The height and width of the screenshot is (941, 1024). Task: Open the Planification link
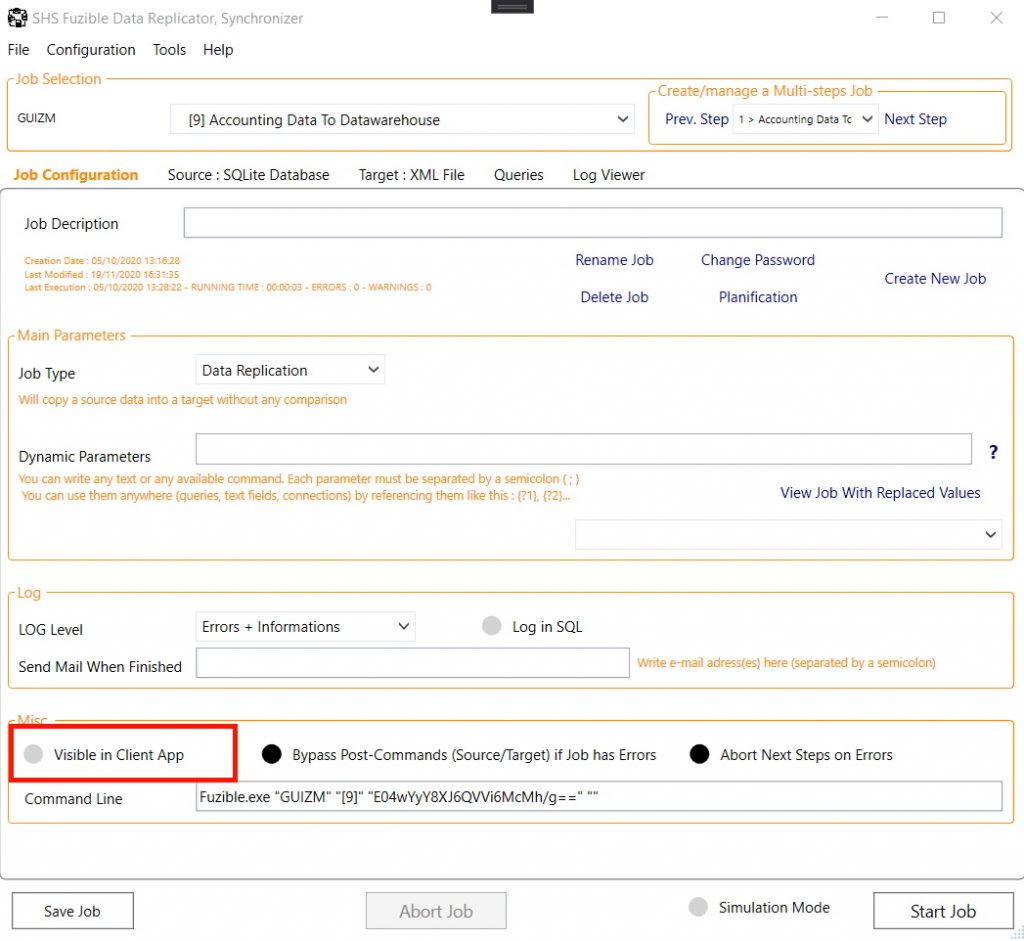tap(758, 297)
